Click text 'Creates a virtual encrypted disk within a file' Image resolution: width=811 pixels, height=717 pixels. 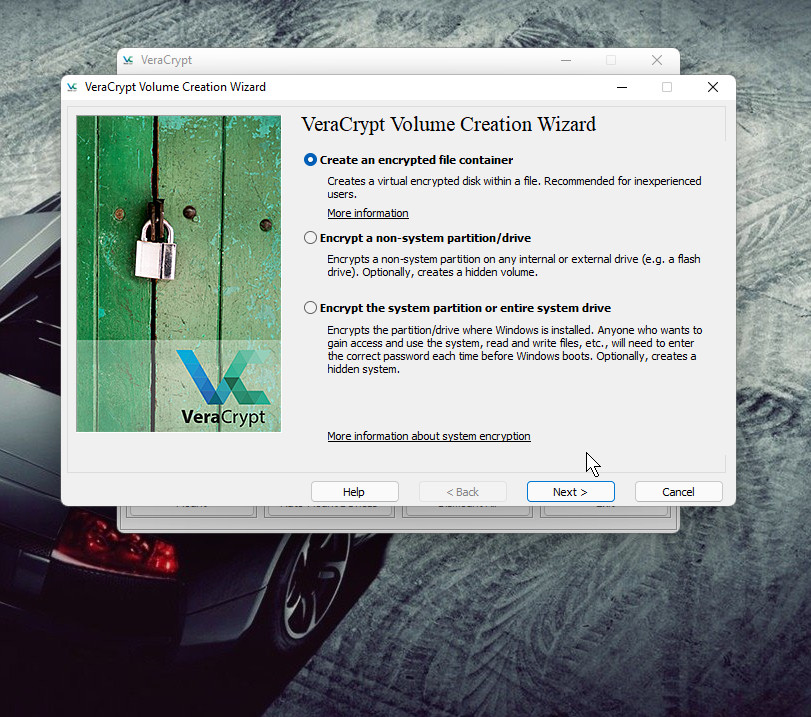432,181
